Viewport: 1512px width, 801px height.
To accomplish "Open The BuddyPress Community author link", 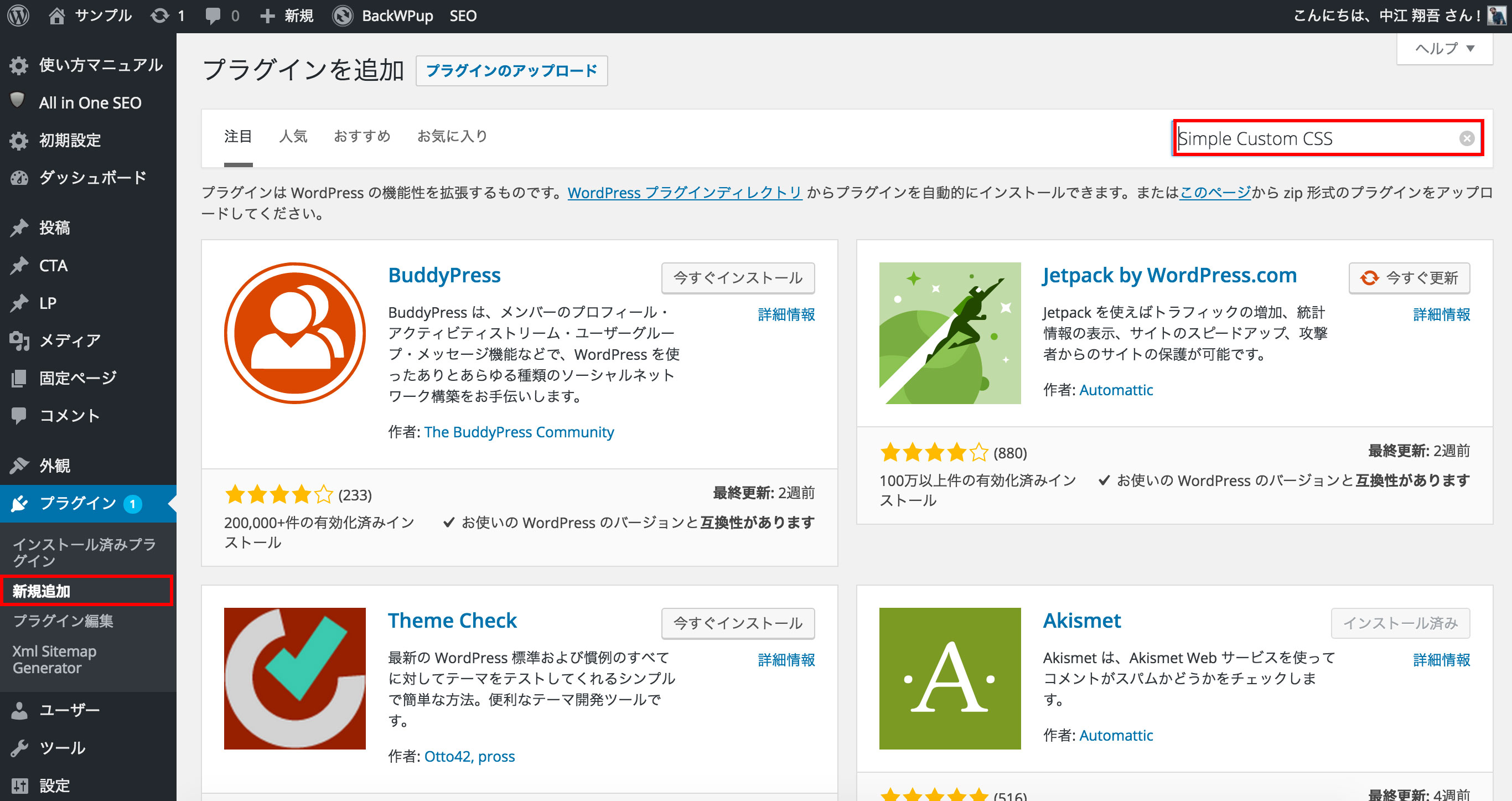I will coord(519,432).
